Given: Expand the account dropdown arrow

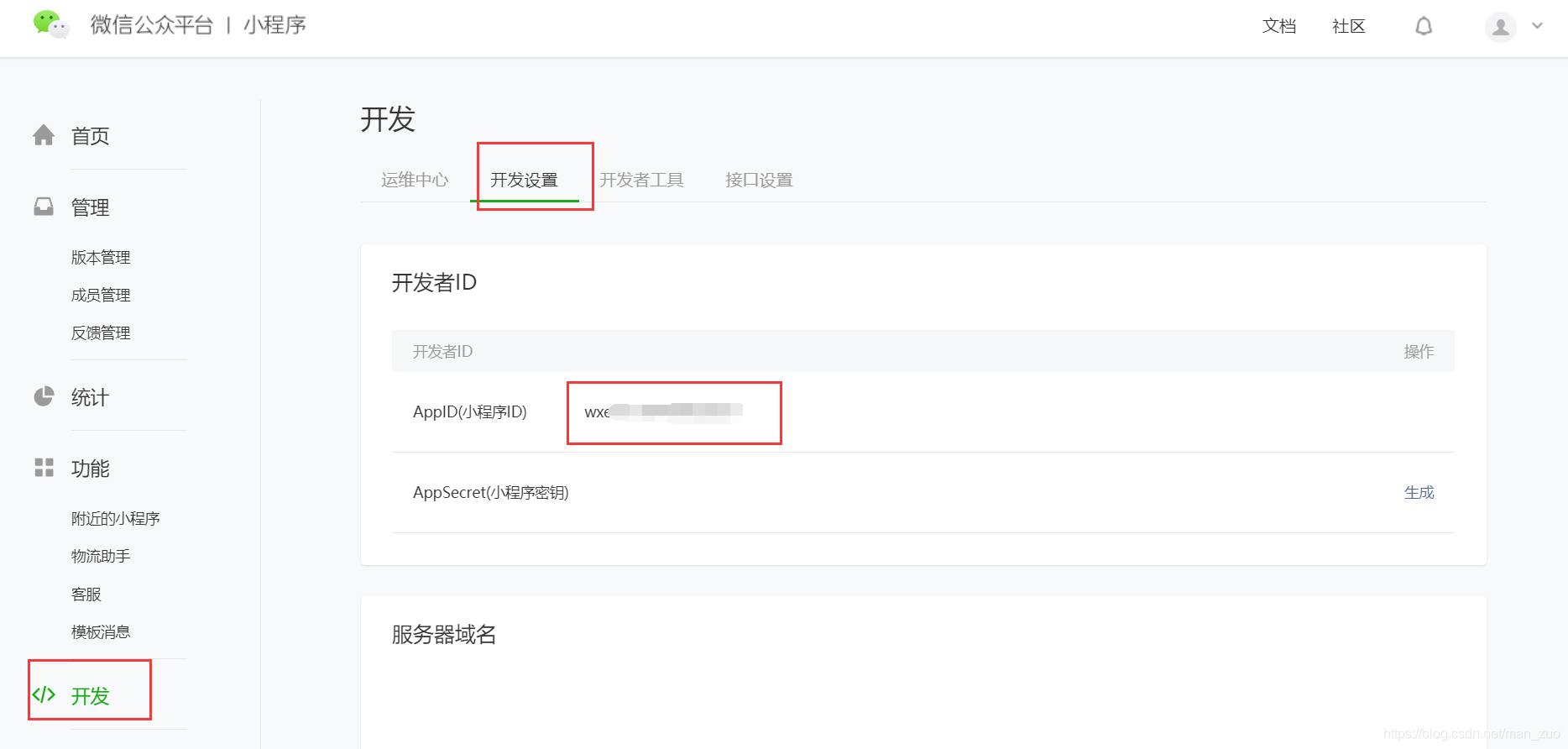Looking at the screenshot, I should pyautogui.click(x=1538, y=26).
